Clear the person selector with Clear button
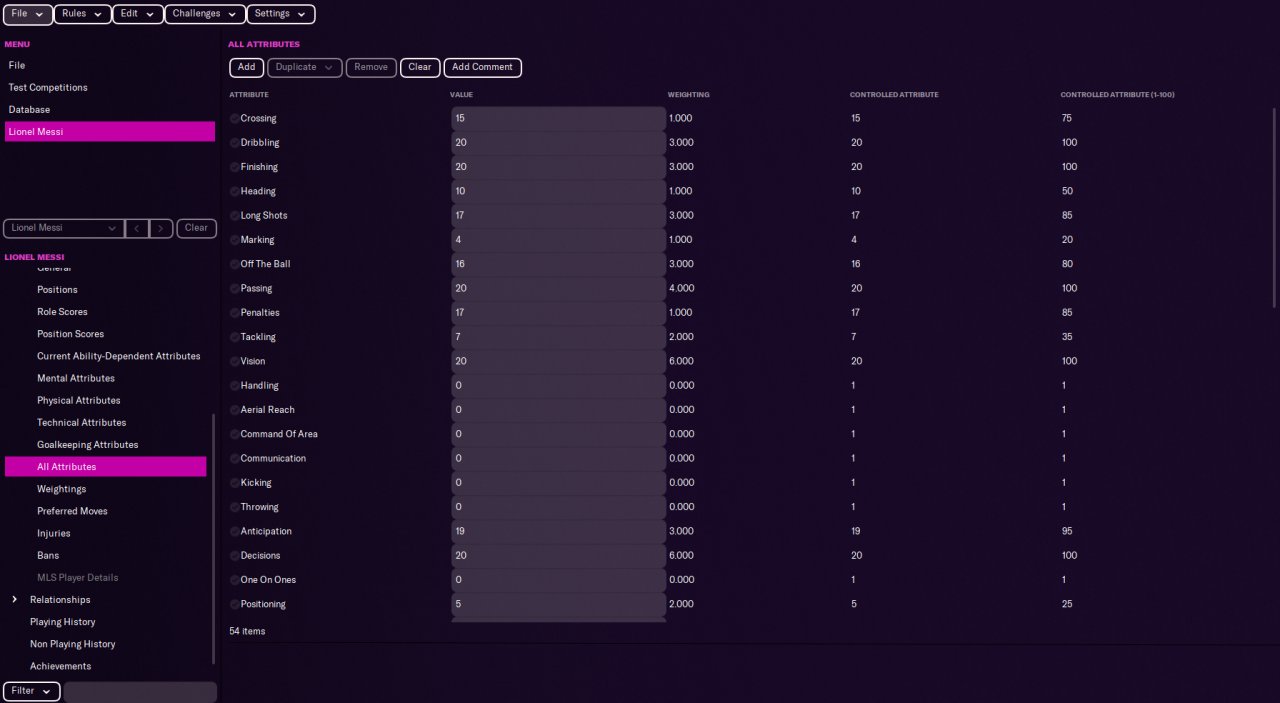The image size is (1280, 703). coord(197,228)
